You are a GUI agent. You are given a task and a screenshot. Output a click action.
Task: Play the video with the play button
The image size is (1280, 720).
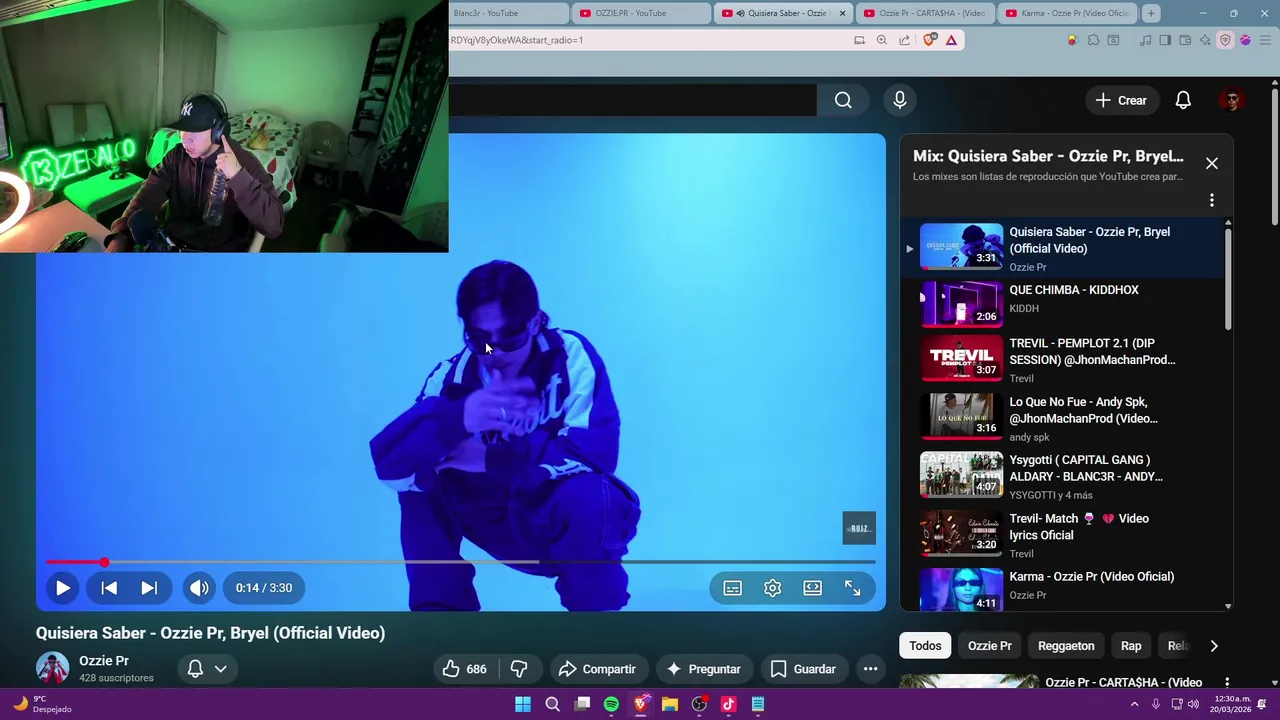tap(62, 588)
